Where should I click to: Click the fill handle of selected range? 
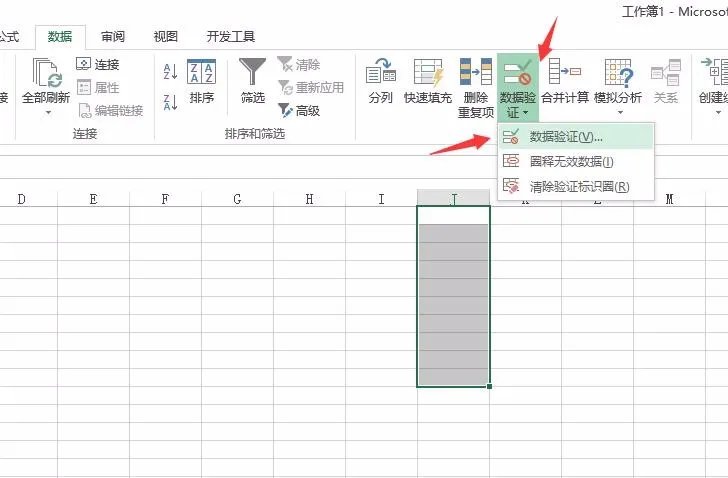tap(489, 386)
